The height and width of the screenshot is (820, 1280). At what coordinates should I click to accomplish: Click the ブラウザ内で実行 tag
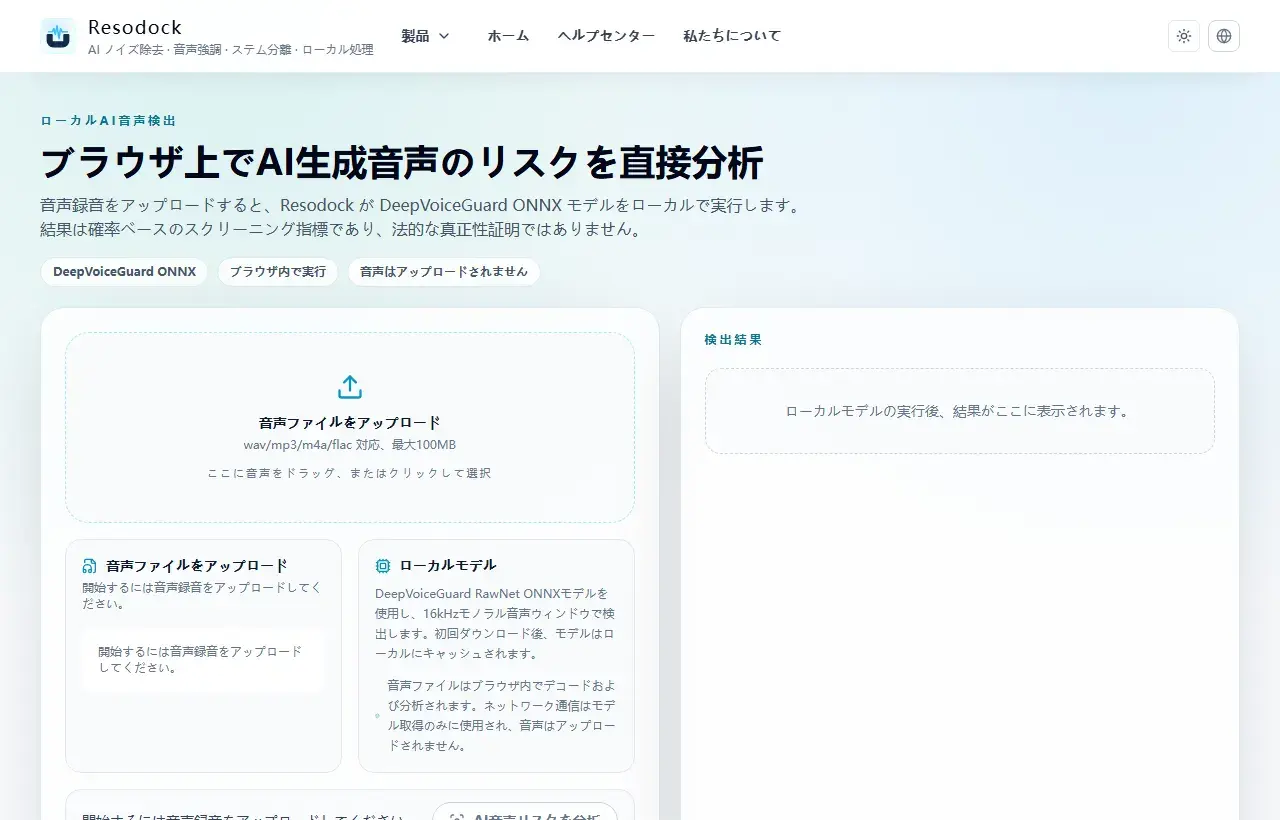point(278,272)
